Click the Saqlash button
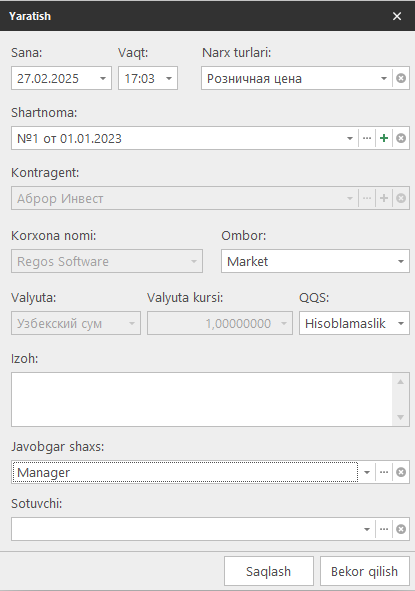Image resolution: width=415 pixels, height=591 pixels. coord(269,571)
